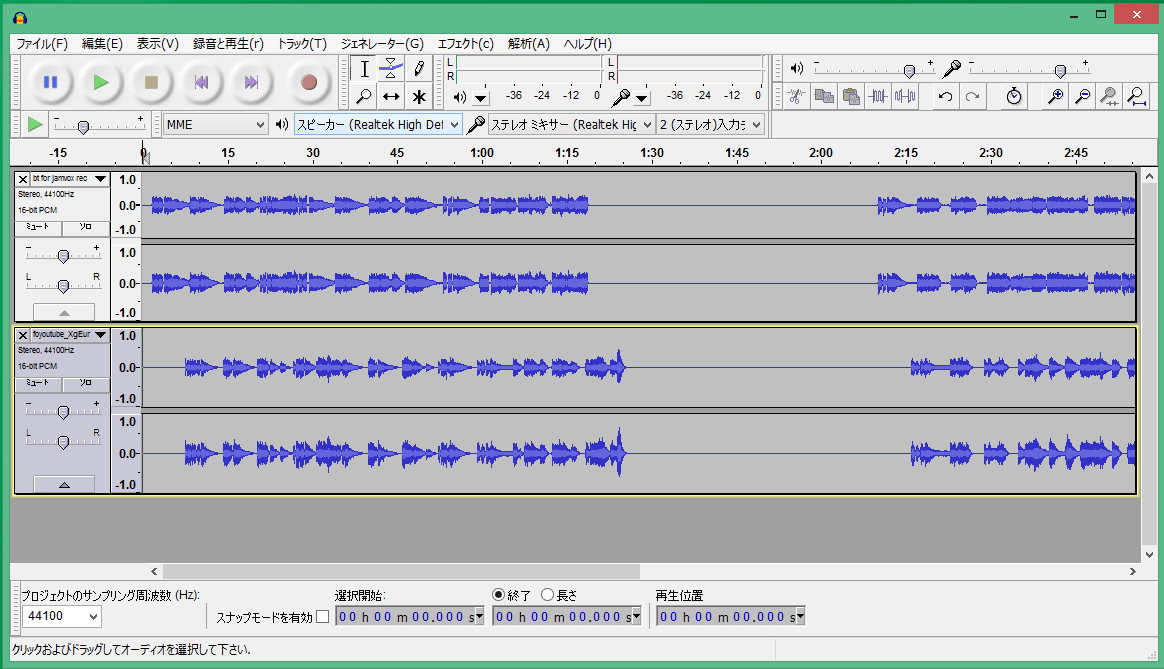Click the Record button

point(308,82)
